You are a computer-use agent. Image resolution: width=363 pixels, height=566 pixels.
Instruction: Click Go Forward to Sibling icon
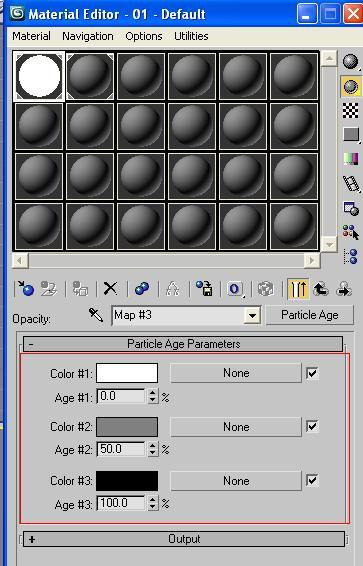point(344,289)
